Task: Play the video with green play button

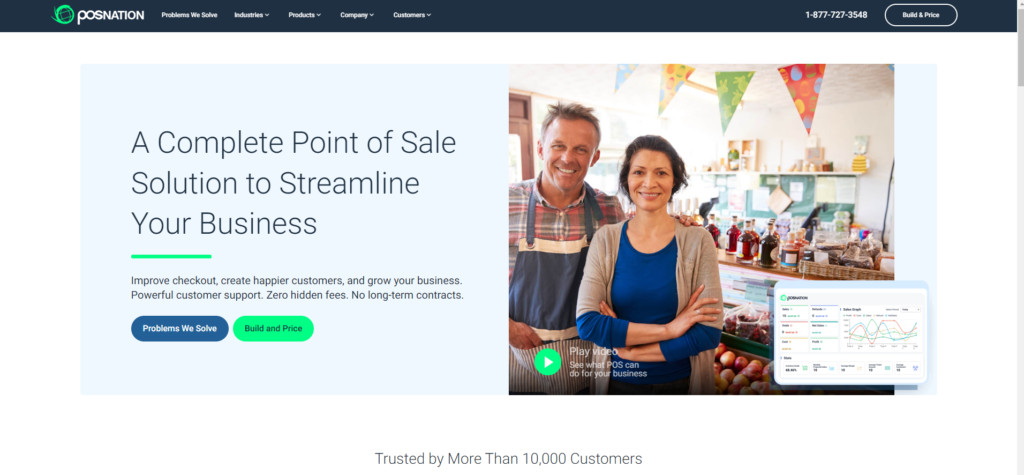Action: (547, 361)
